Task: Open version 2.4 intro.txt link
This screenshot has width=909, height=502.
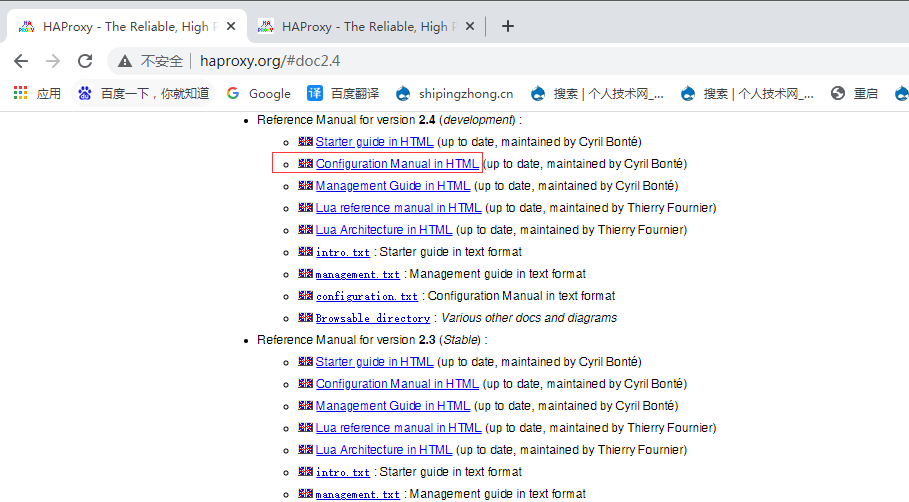Action: [x=343, y=252]
